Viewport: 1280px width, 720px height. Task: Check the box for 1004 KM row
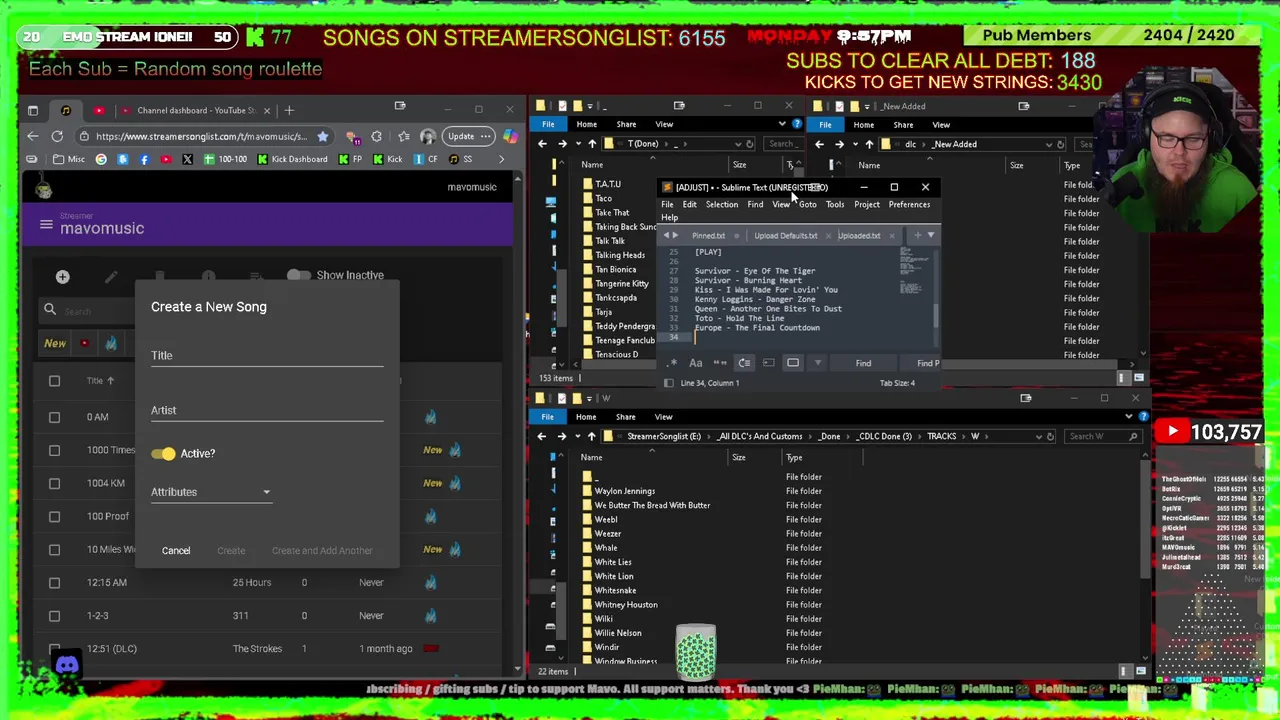[x=54, y=483]
